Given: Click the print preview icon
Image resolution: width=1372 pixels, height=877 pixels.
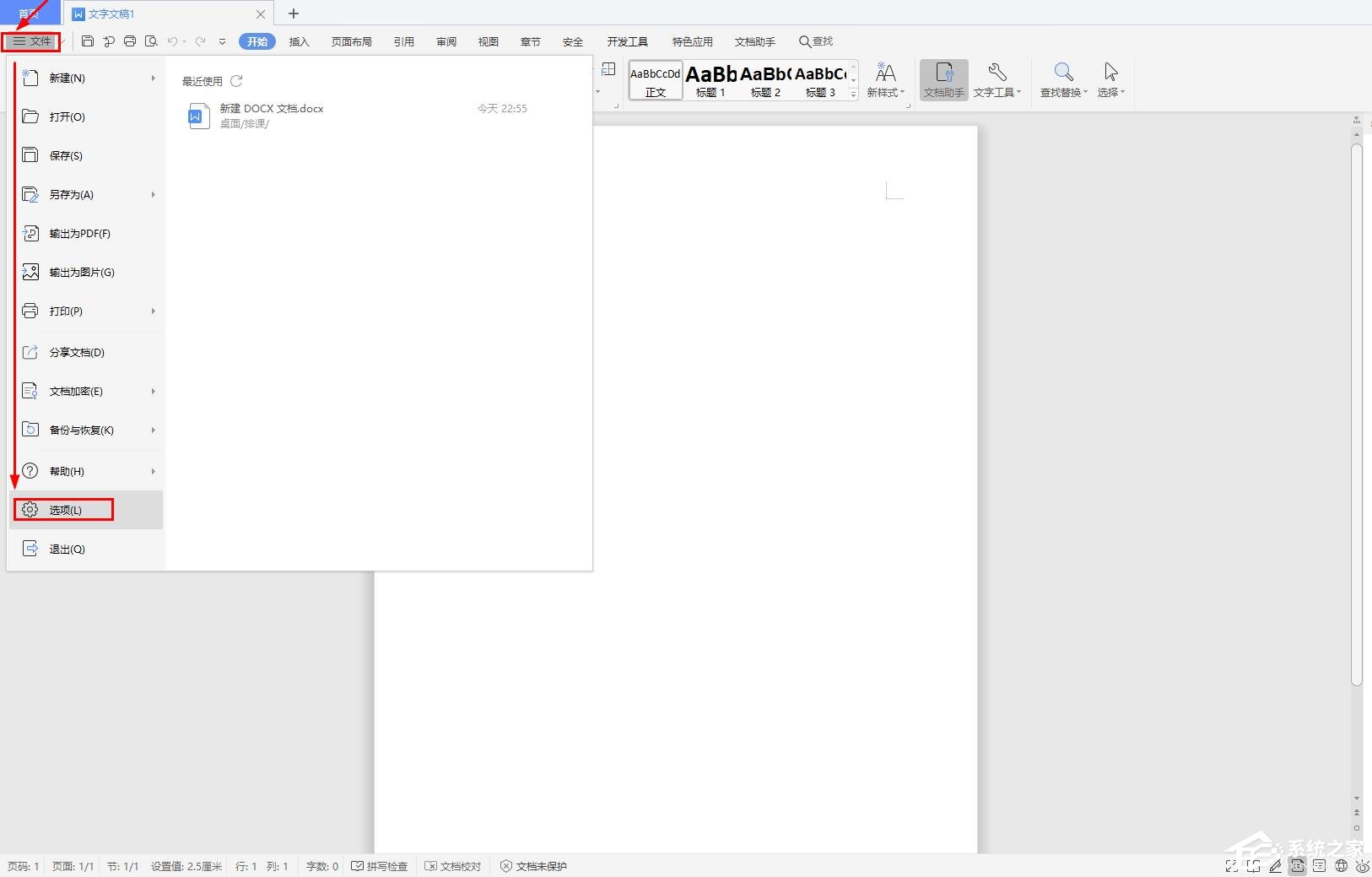Looking at the screenshot, I should click(151, 41).
